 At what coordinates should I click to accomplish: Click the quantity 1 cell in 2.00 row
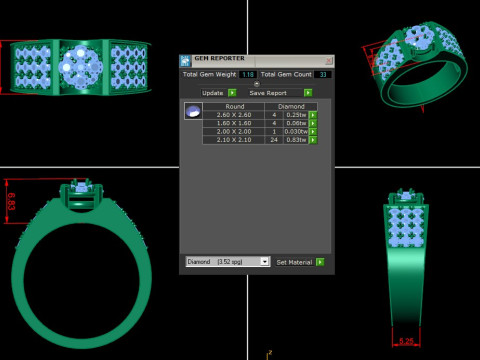click(x=274, y=132)
